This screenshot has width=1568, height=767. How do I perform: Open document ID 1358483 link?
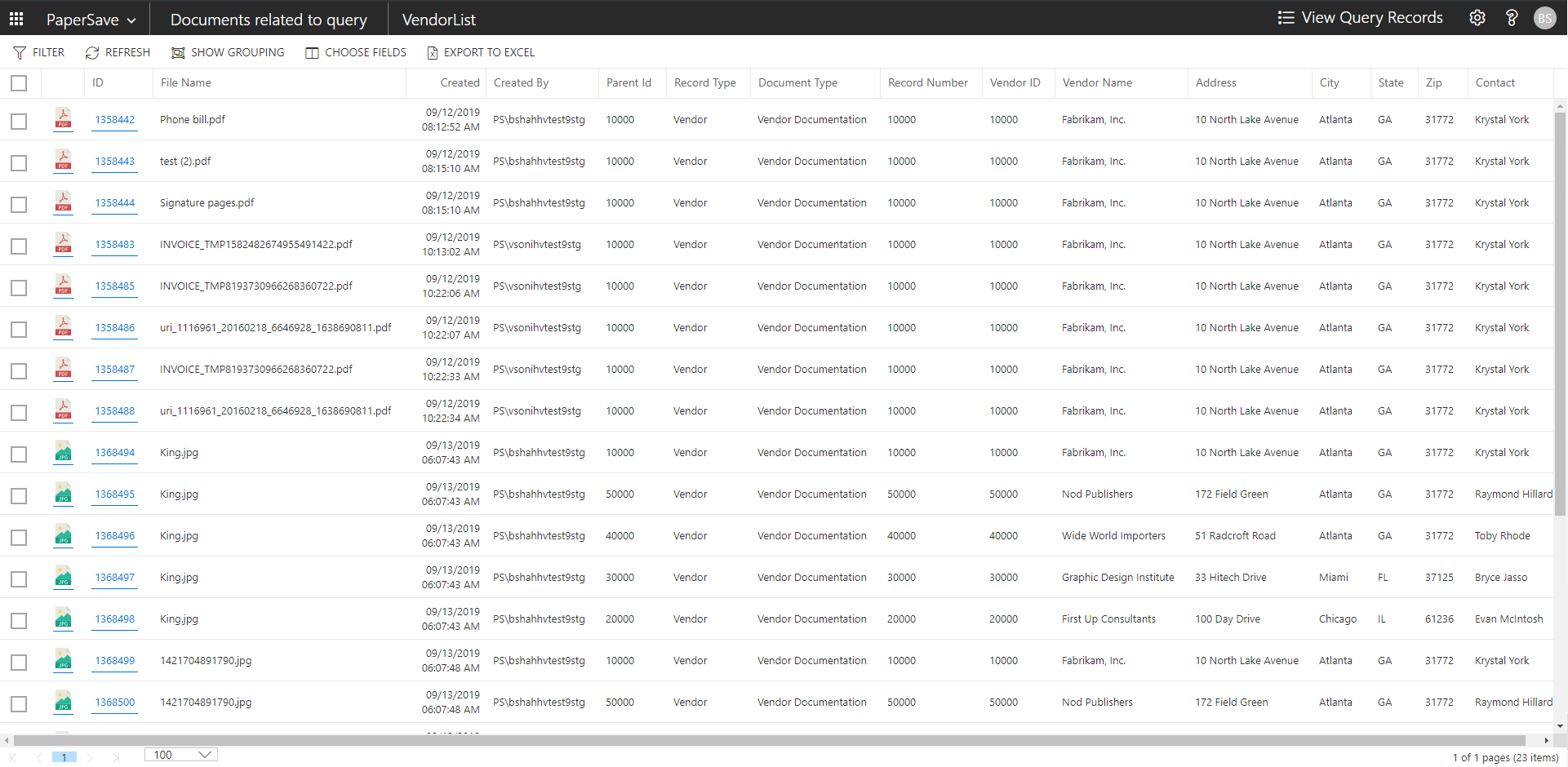[x=114, y=245]
